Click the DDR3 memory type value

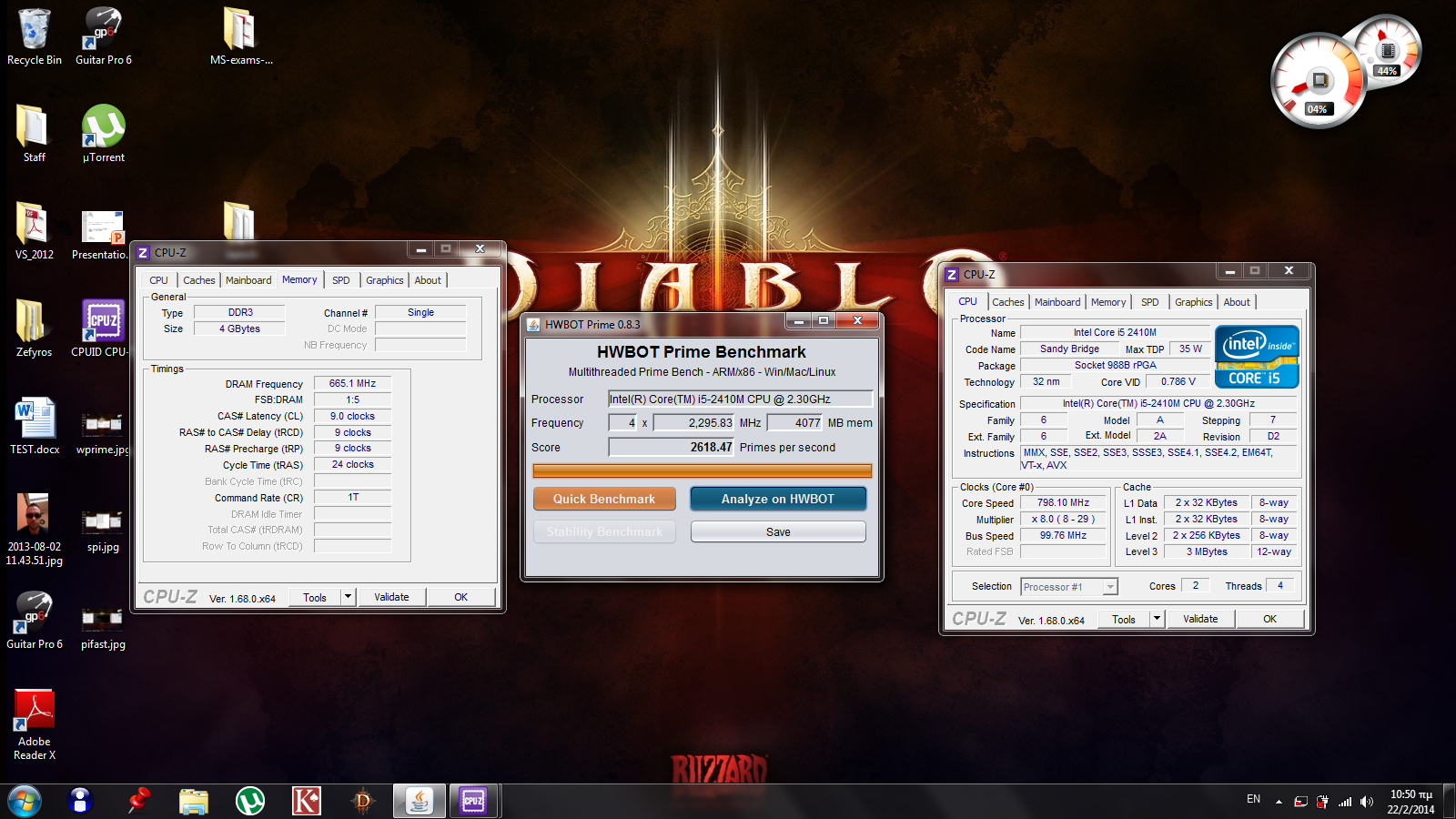[240, 312]
